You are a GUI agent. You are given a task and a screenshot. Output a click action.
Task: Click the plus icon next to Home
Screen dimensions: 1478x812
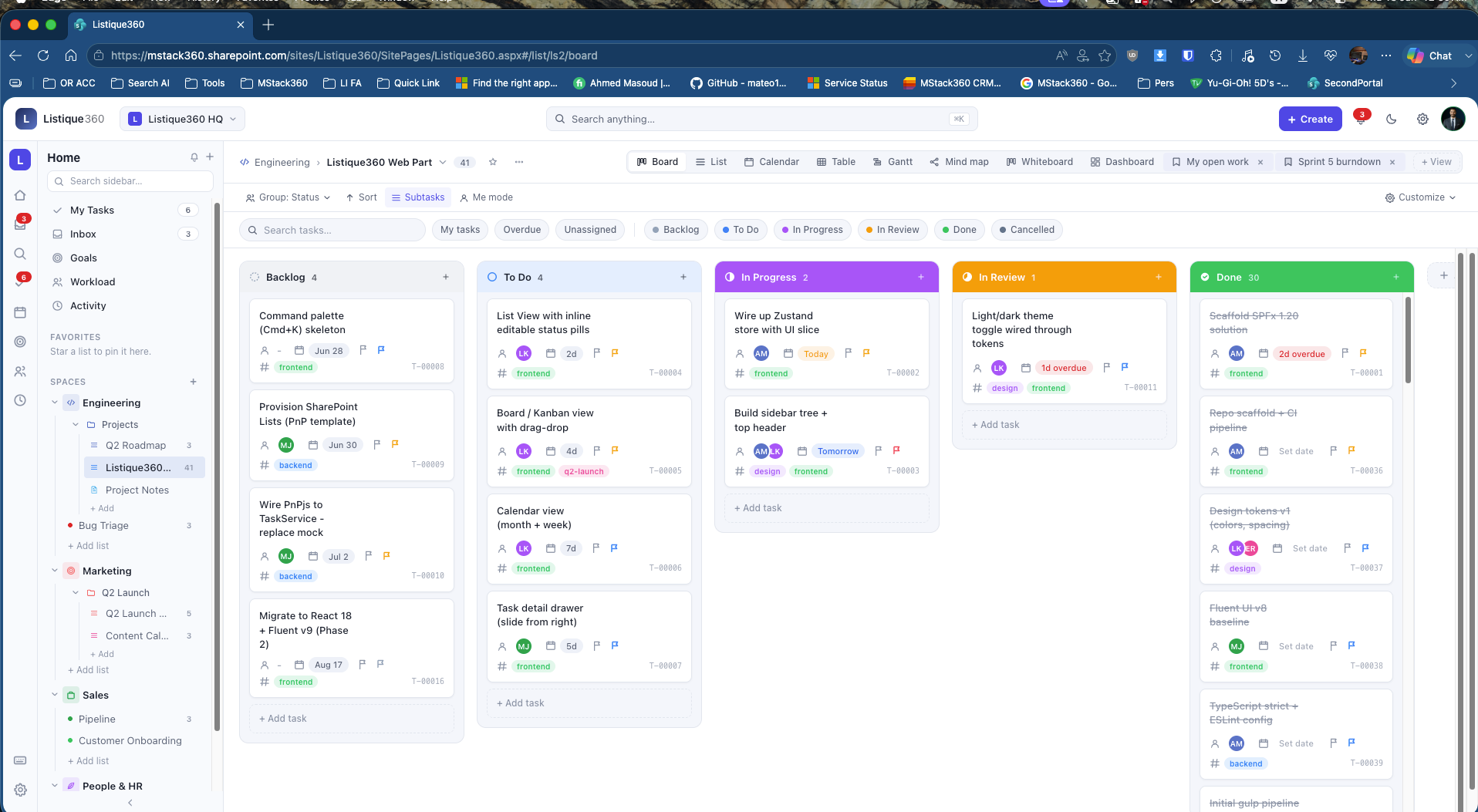210,157
